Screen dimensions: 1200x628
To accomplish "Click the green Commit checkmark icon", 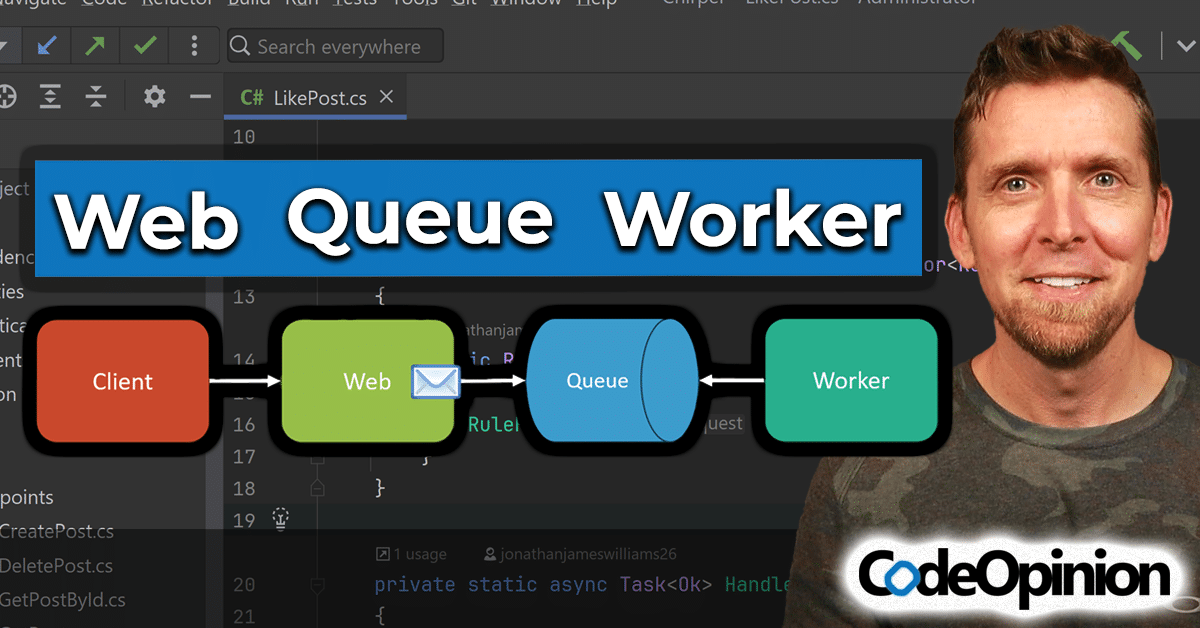I will [144, 46].
